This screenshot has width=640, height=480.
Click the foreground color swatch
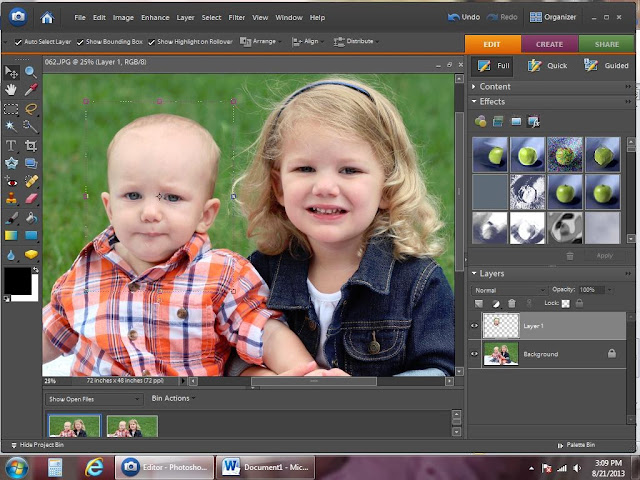[17, 281]
